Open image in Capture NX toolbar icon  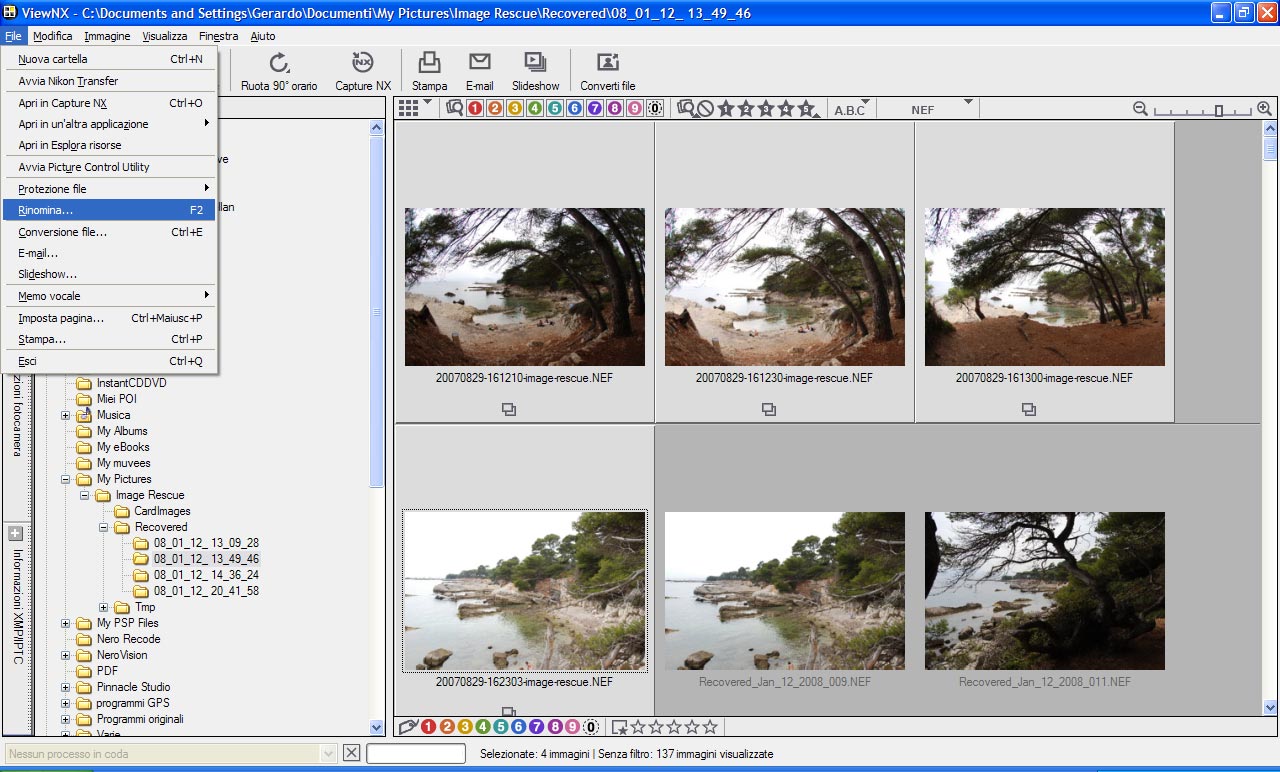pyautogui.click(x=362, y=63)
